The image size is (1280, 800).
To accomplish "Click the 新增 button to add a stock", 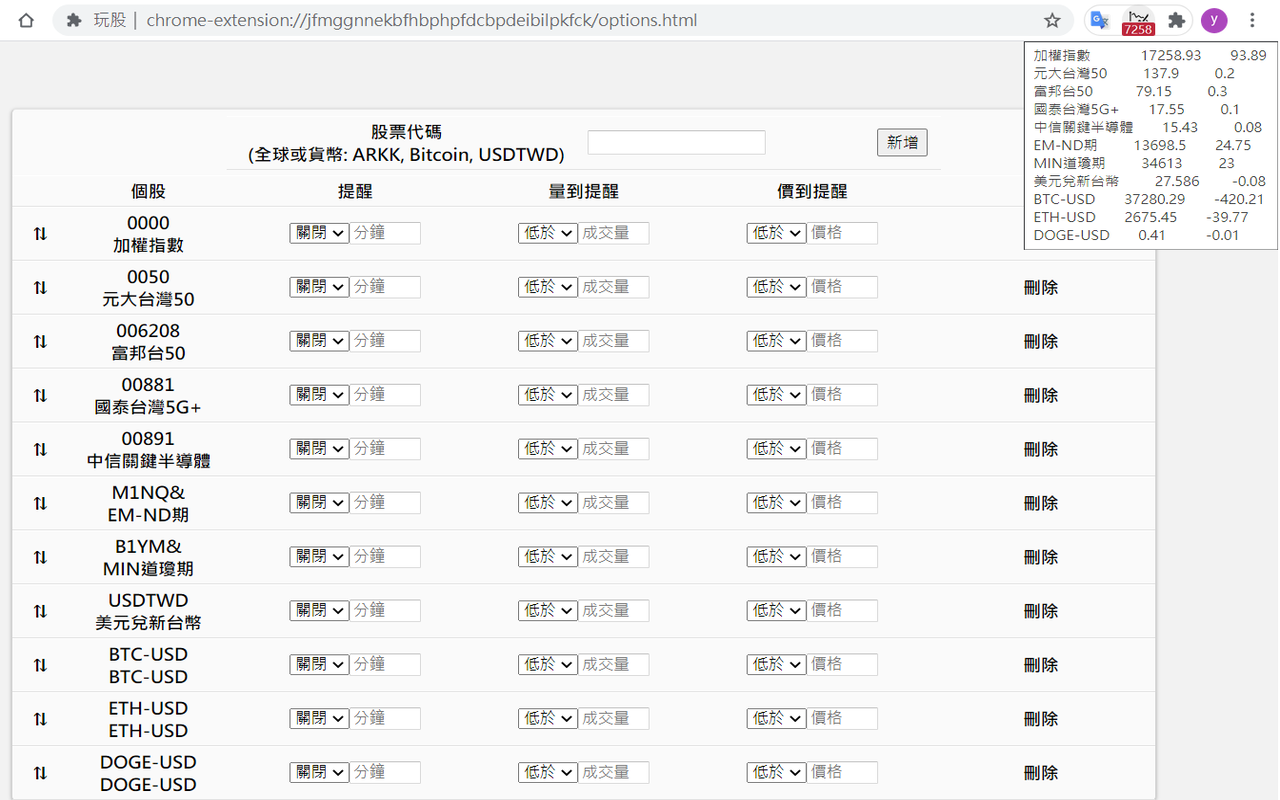I will click(902, 143).
